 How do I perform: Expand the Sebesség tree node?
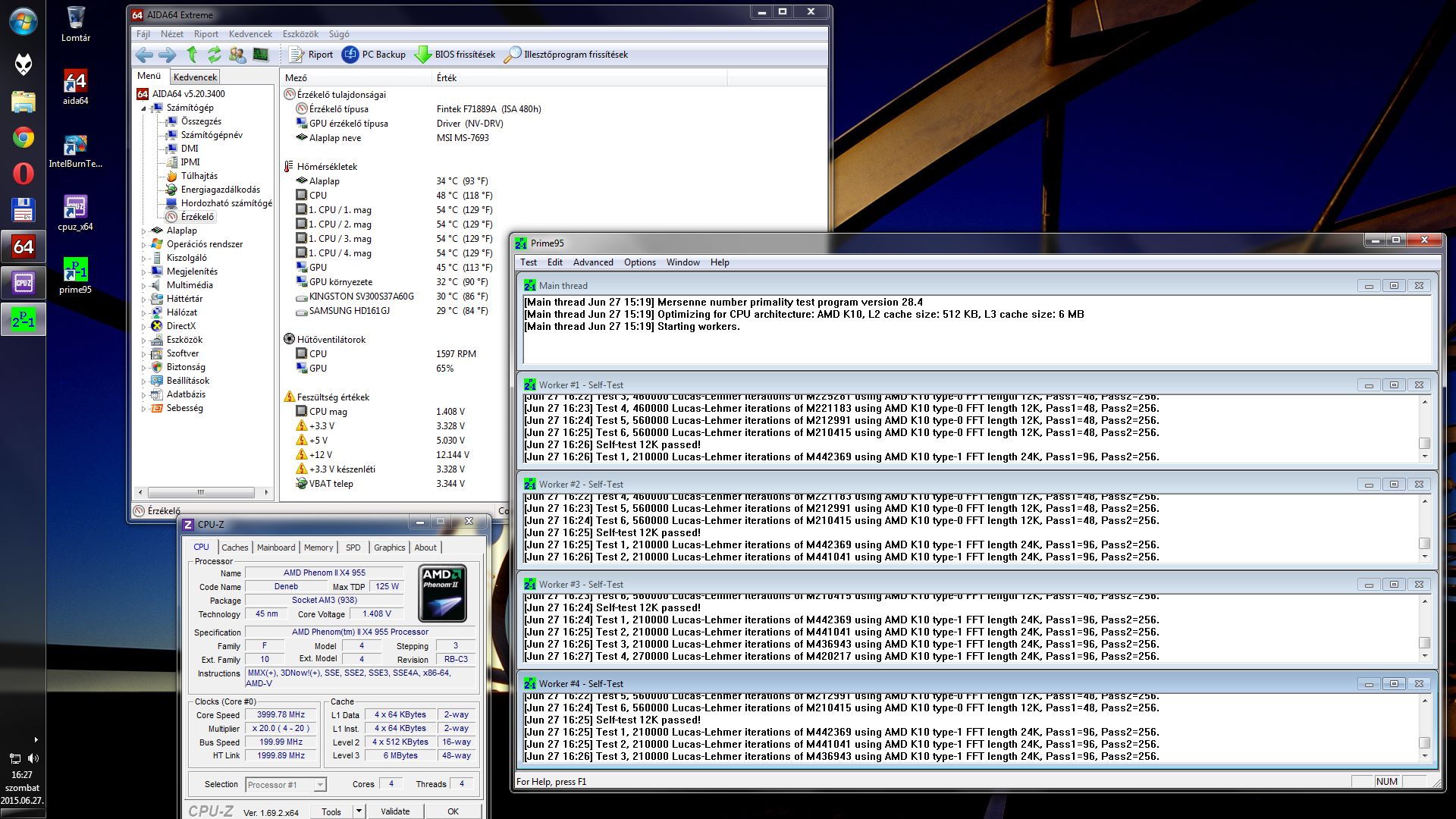click(x=143, y=409)
